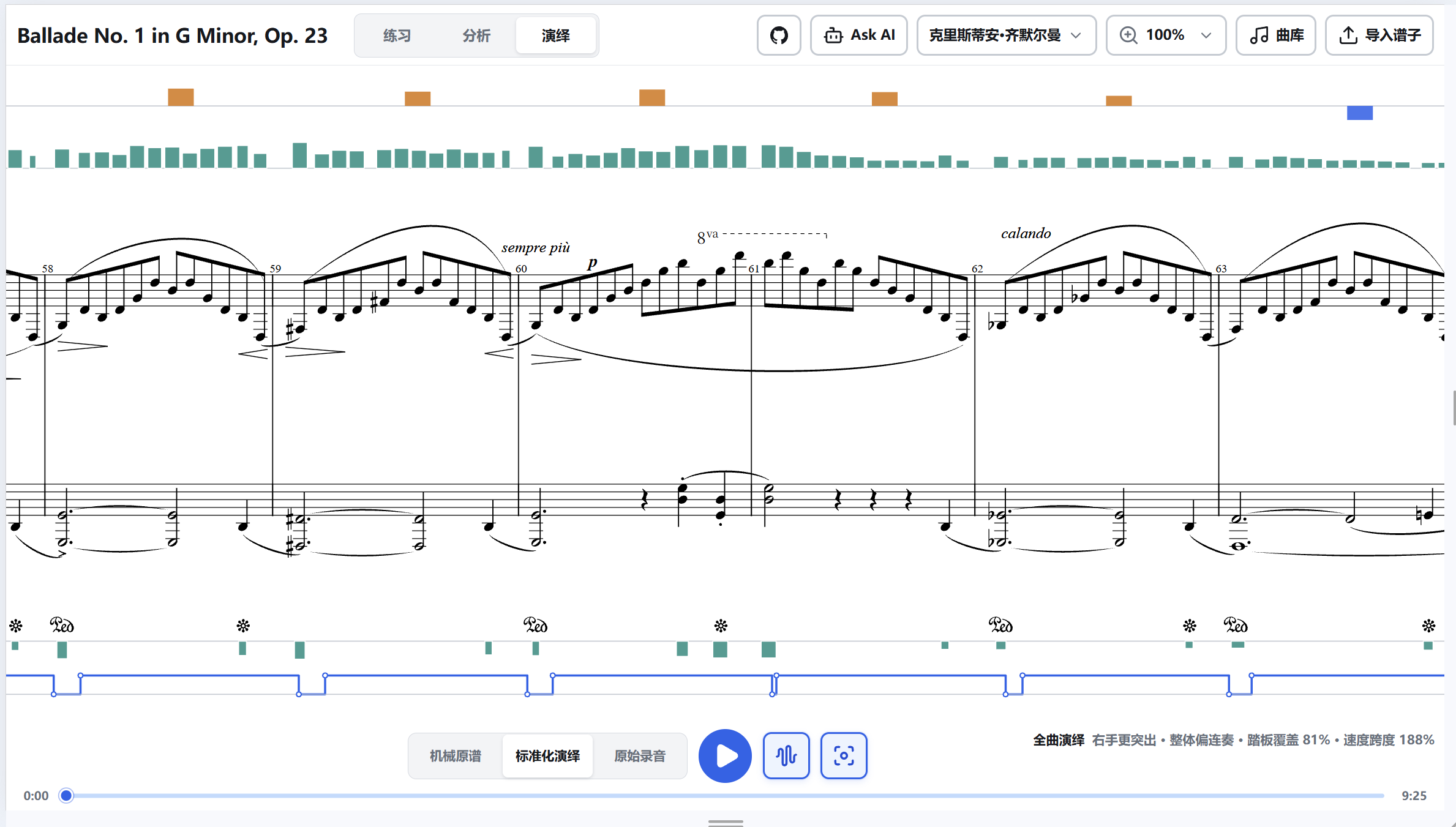Open the GitHub repository icon
Image resolution: width=1456 pixels, height=827 pixels.
click(779, 36)
